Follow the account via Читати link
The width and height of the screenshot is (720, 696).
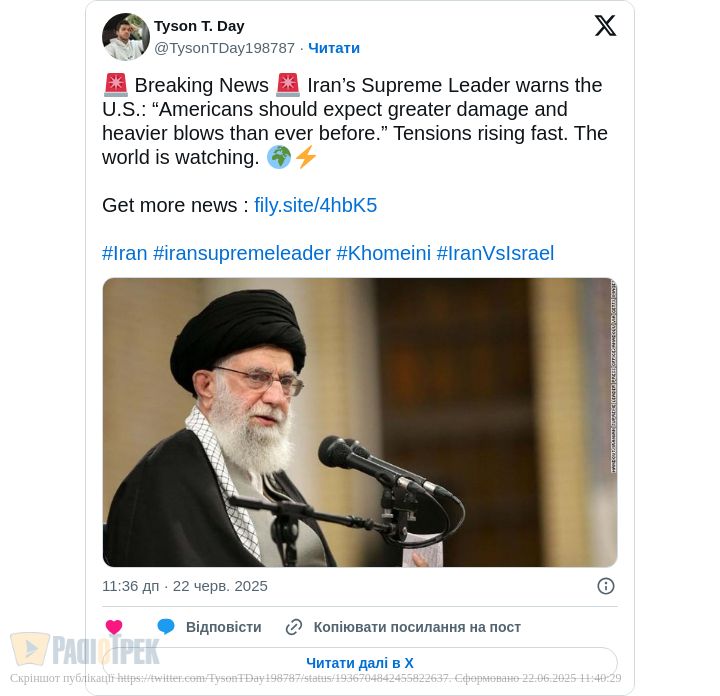334,48
